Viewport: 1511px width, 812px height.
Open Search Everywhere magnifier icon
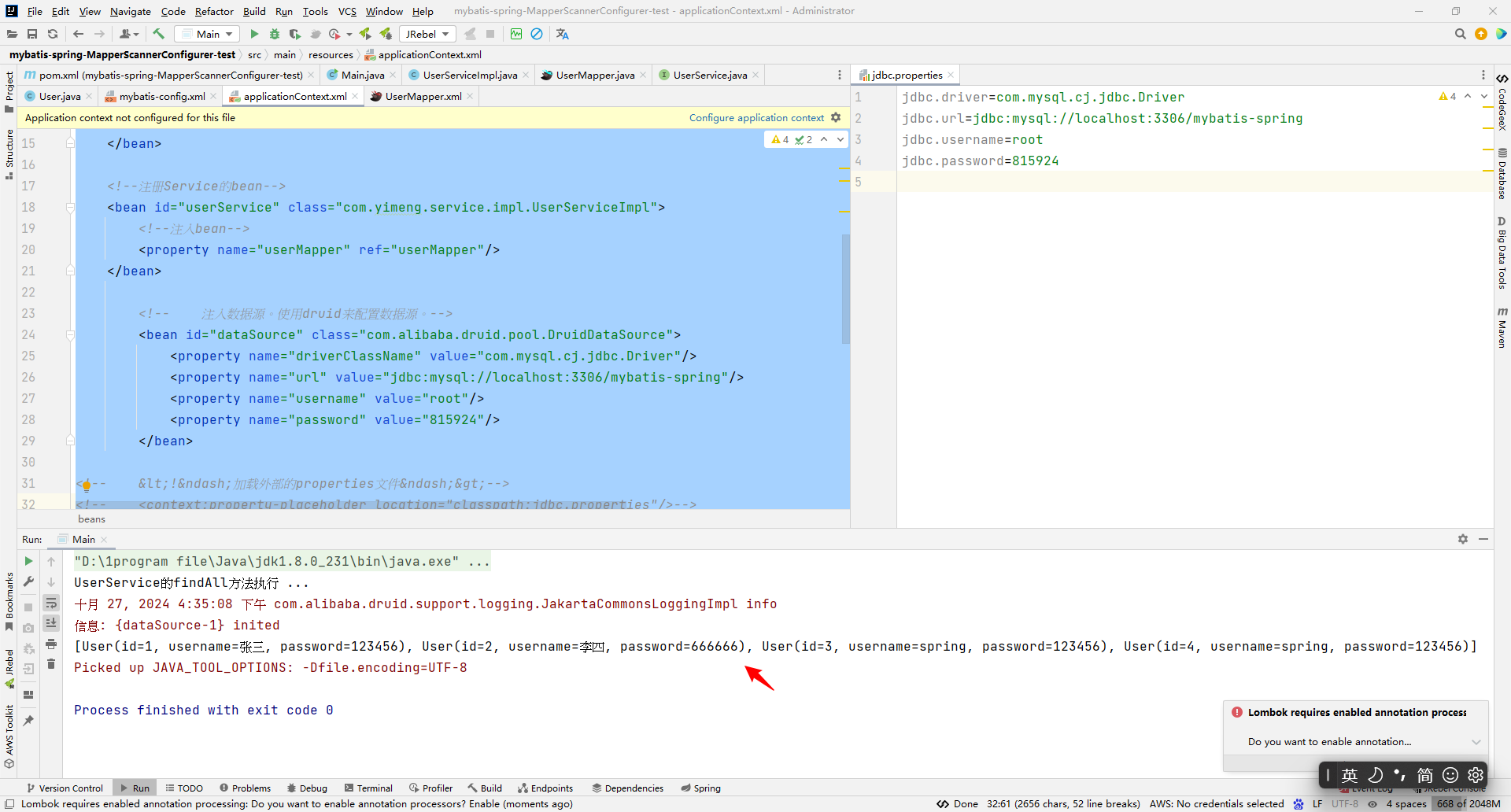[1461, 34]
